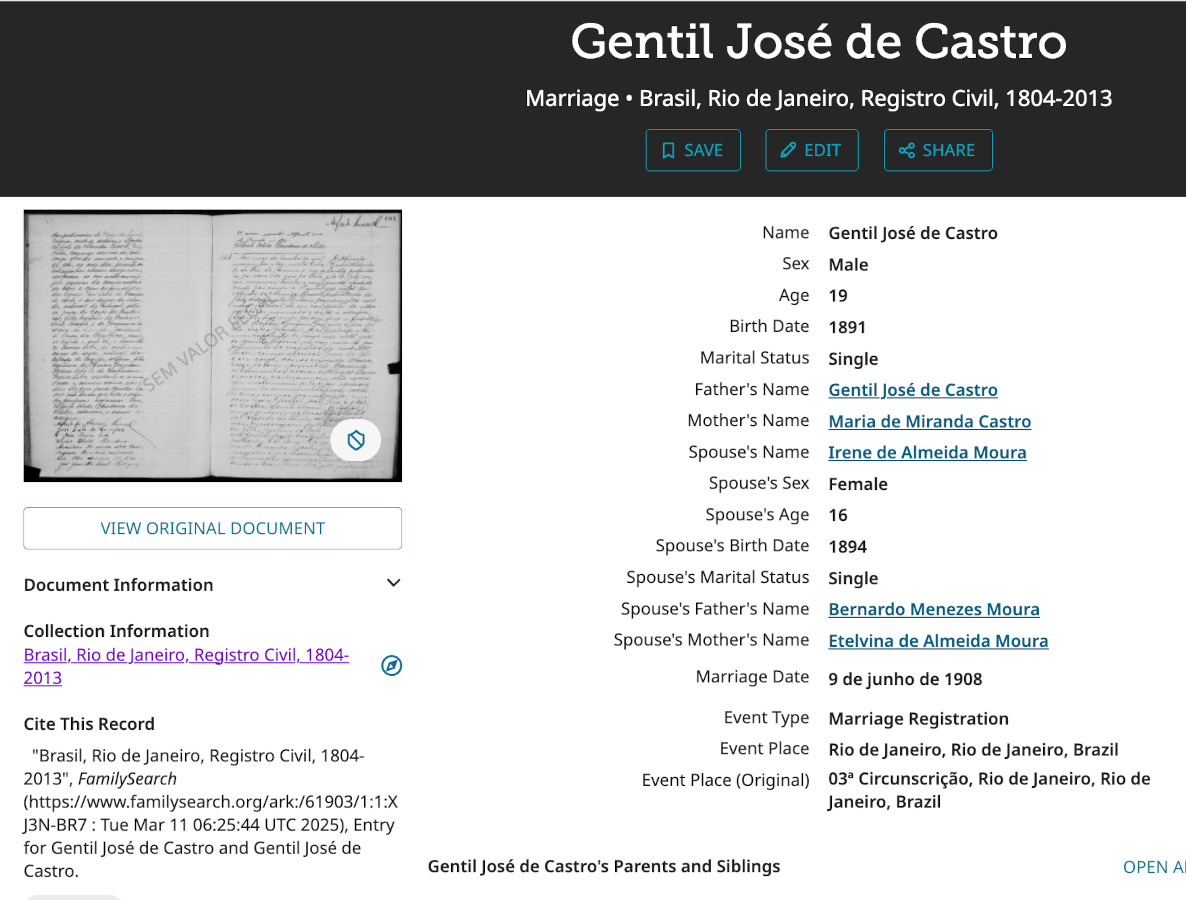Select the citation text for this record
The image size is (1186, 900).
point(211,813)
